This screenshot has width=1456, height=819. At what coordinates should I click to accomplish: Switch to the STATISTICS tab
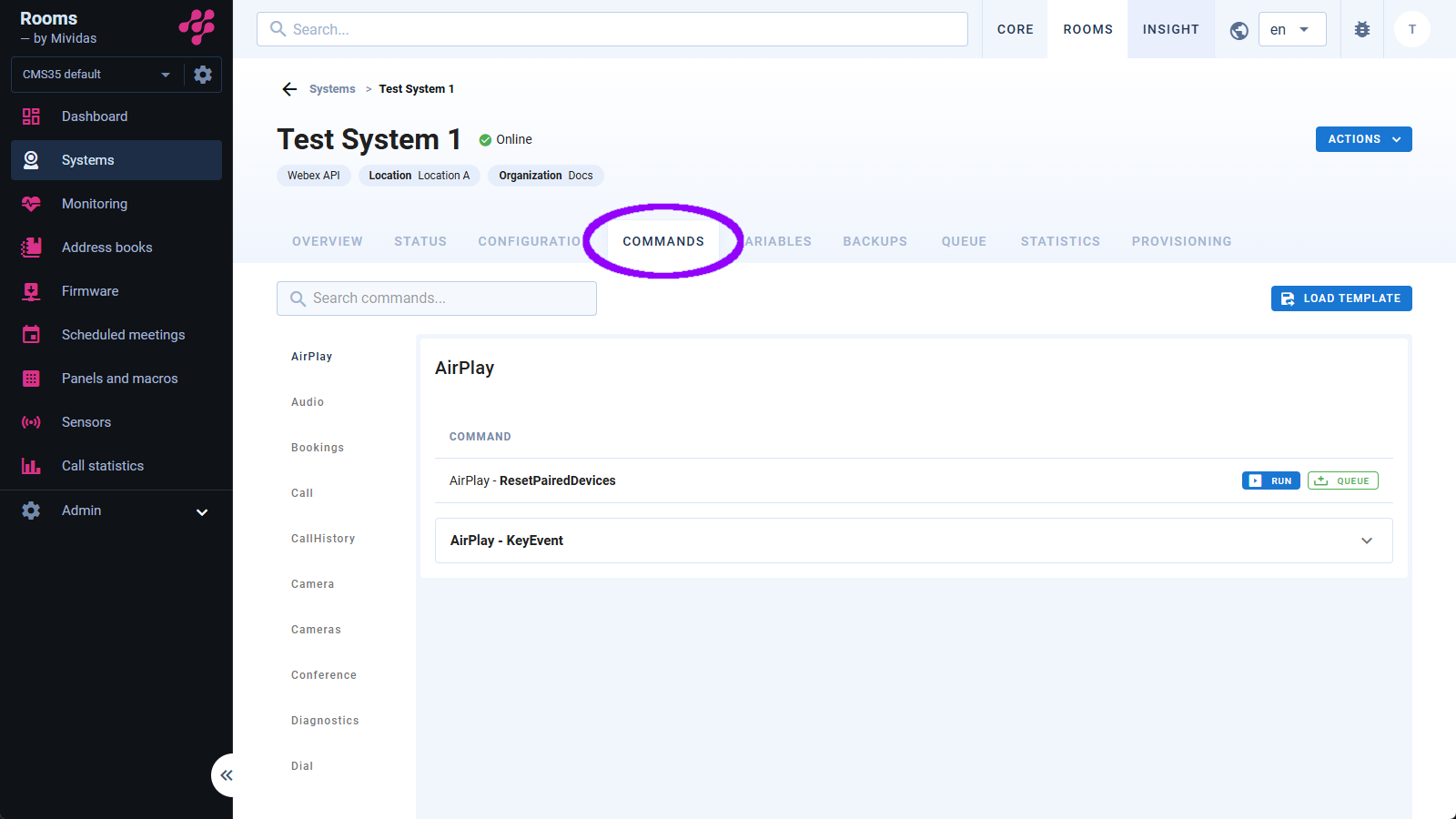[x=1059, y=241]
